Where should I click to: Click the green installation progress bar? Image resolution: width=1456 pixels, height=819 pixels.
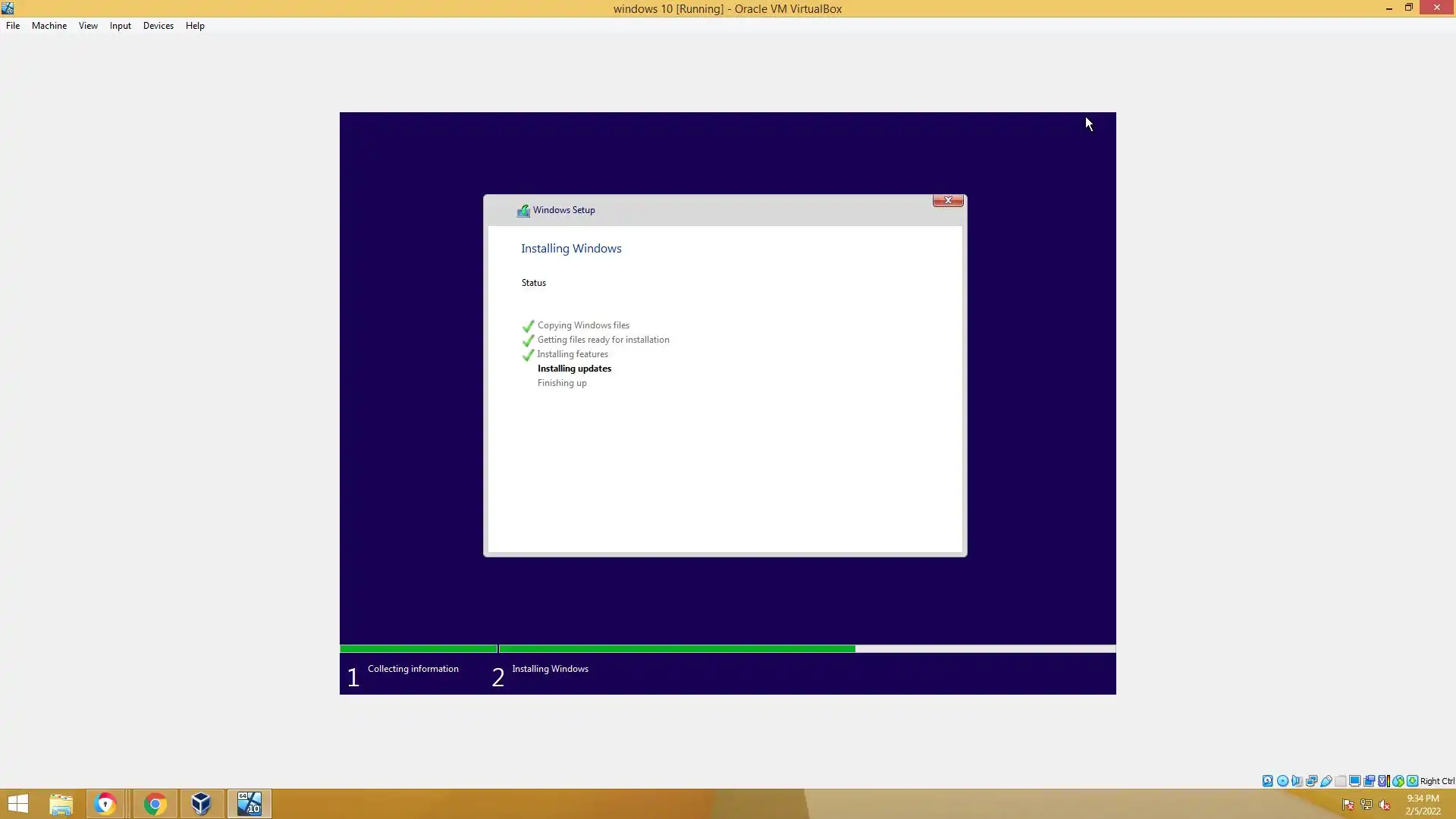(x=676, y=649)
